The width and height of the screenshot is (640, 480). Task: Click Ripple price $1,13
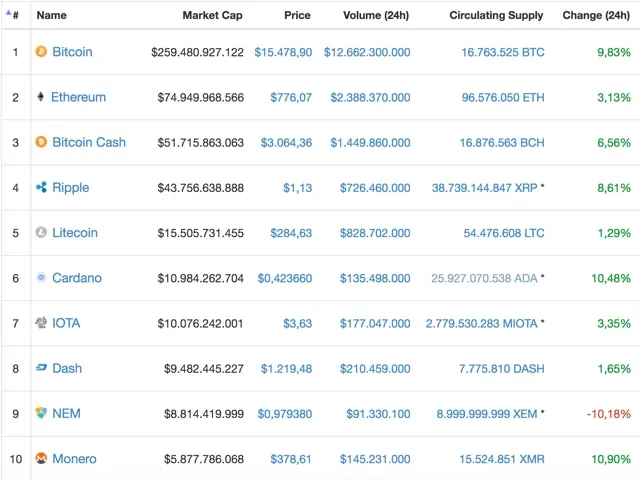[298, 188]
